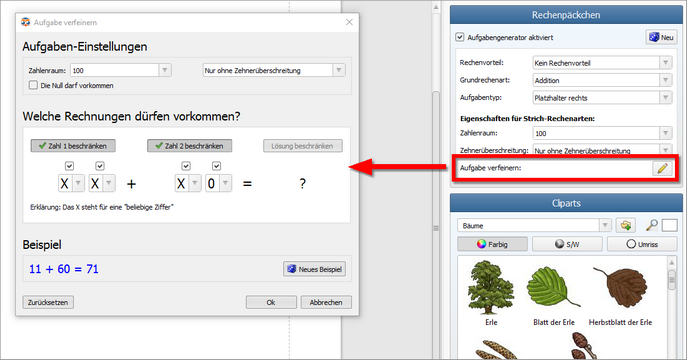Switch clipart style to Farbig
Image resolution: width=687 pixels, height=360 pixels.
(492, 244)
